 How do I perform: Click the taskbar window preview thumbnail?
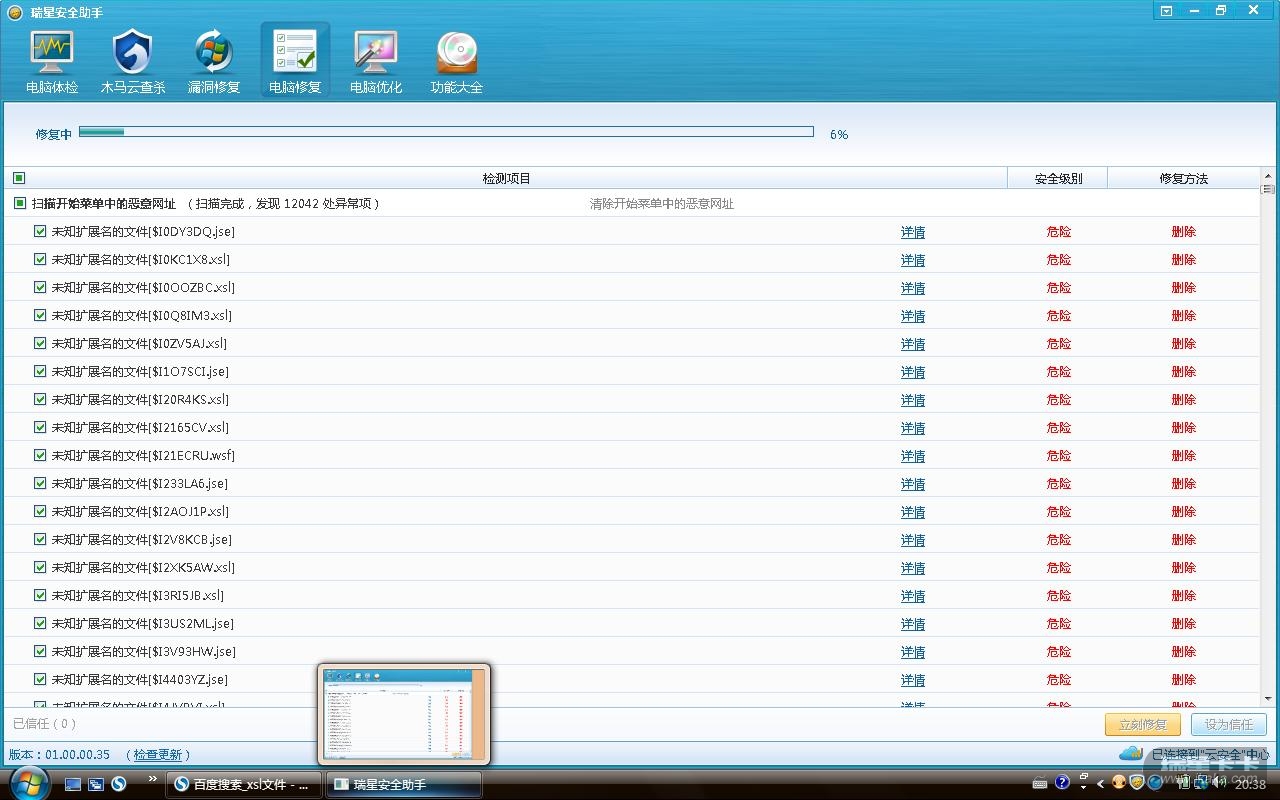404,714
